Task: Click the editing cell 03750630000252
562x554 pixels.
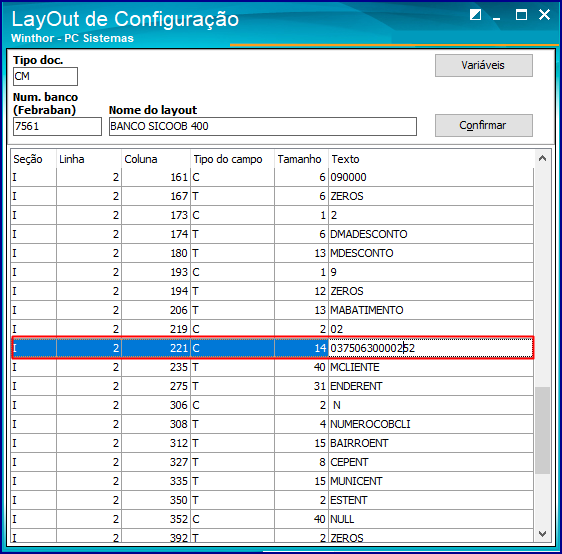Action: pyautogui.click(x=431, y=348)
